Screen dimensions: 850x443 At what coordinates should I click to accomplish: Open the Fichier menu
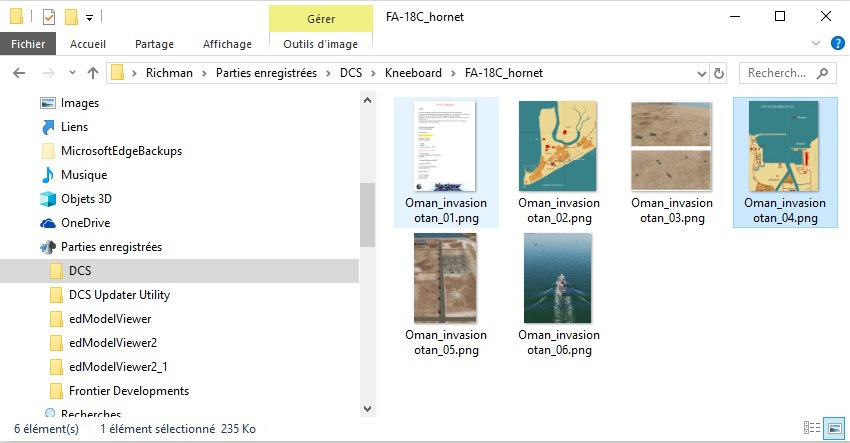pyautogui.click(x=29, y=44)
